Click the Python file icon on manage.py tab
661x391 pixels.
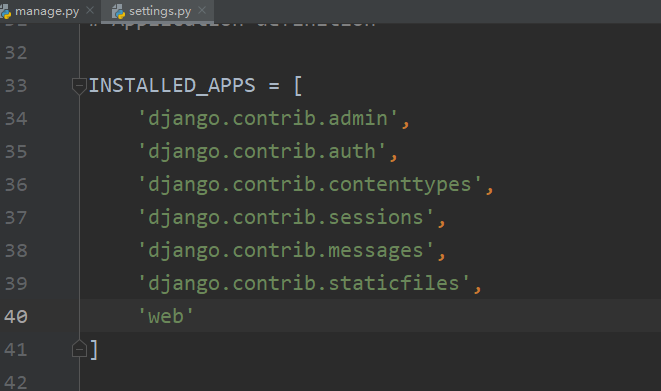point(5,12)
